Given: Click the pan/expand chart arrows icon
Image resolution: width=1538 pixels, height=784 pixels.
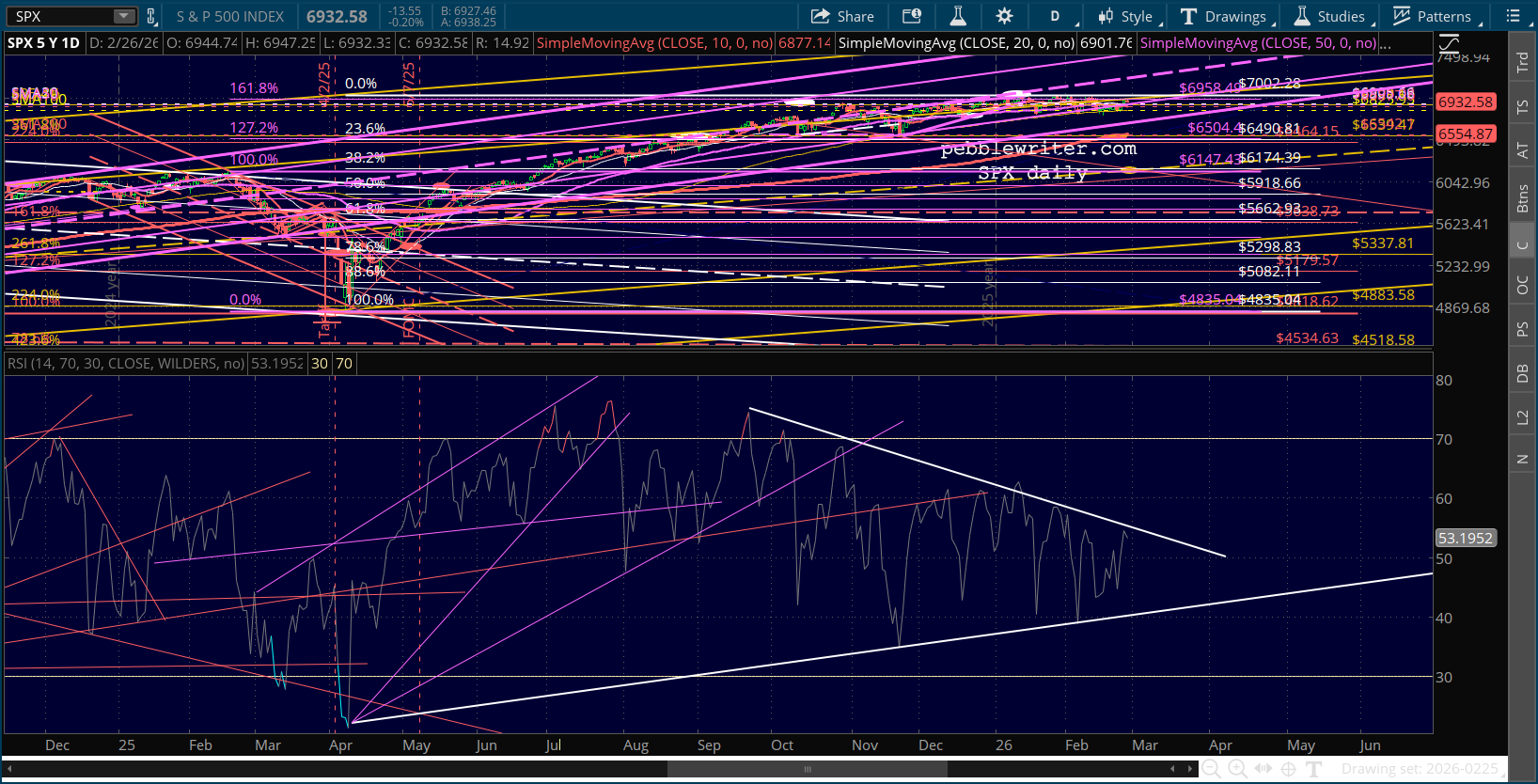Looking at the screenshot, I should click(x=1263, y=769).
